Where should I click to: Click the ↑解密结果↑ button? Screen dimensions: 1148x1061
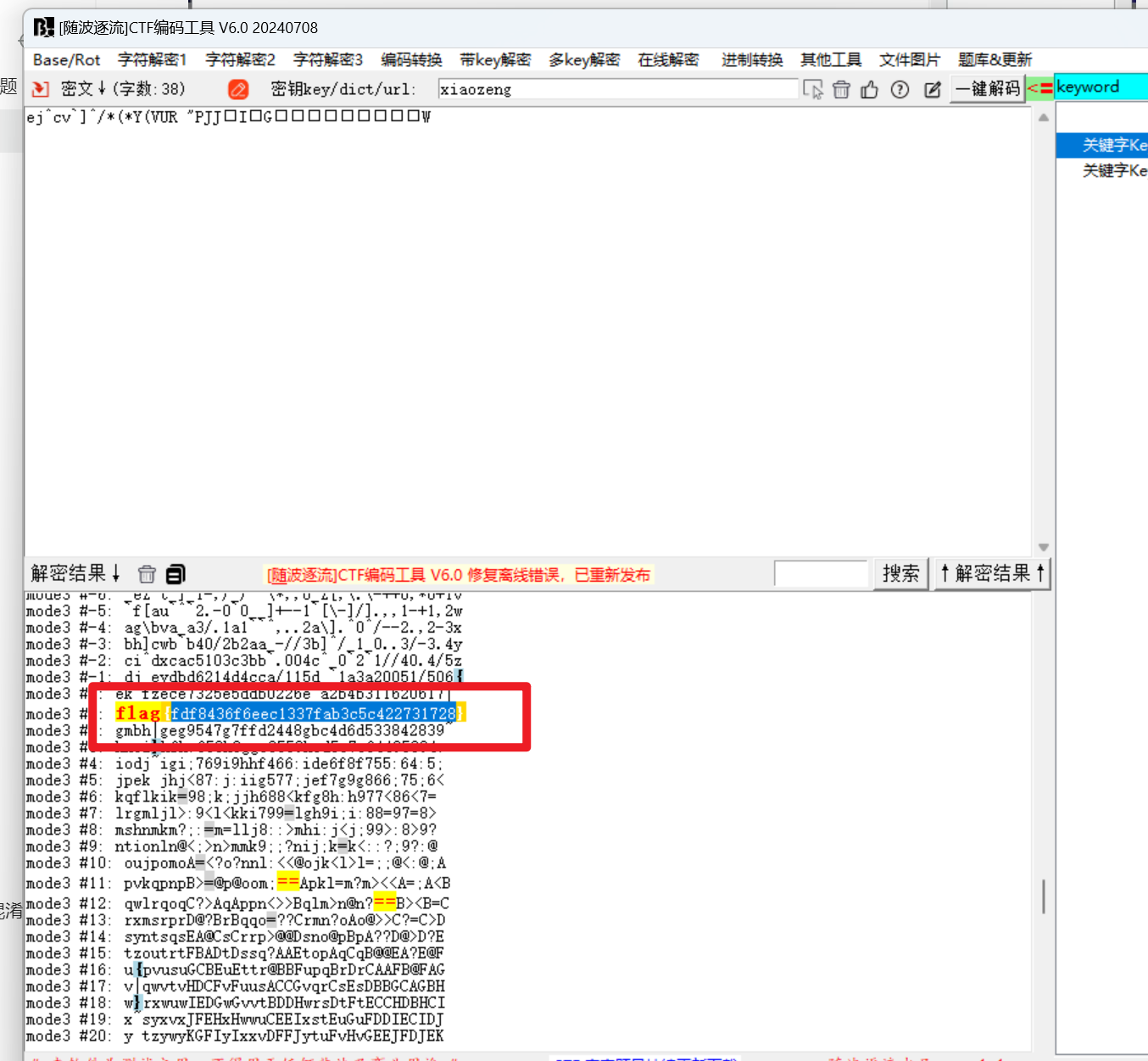tap(992, 574)
